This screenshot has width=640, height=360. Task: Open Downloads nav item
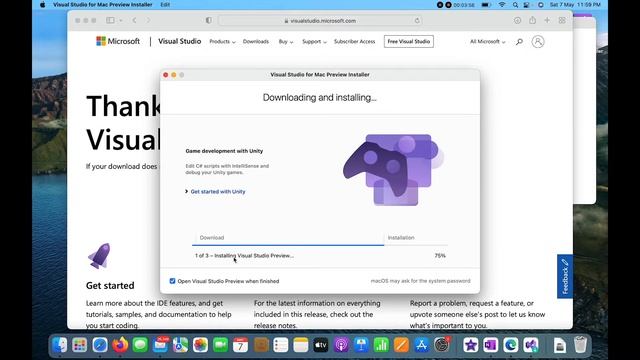point(256,42)
